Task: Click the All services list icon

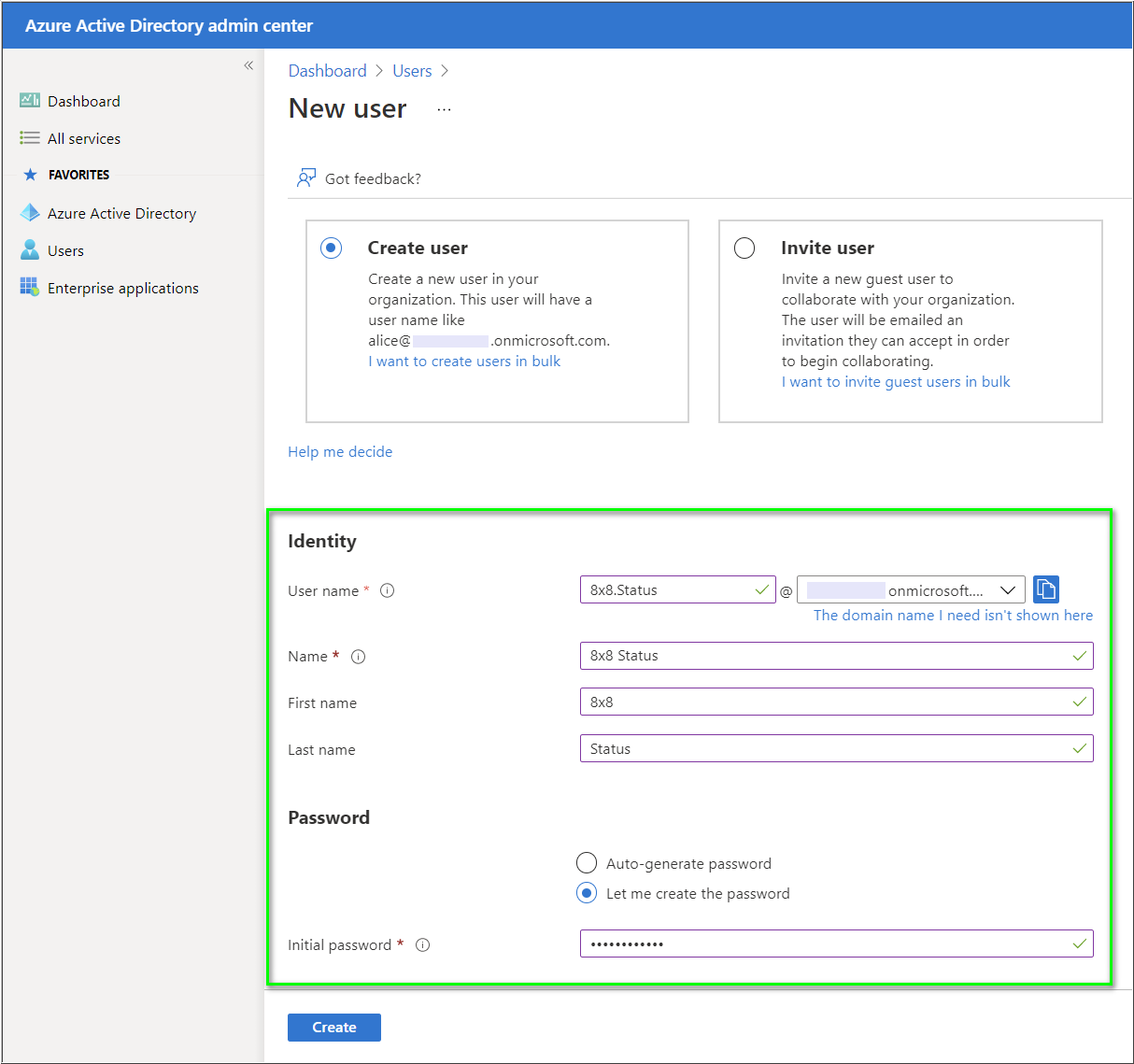Action: [x=30, y=138]
